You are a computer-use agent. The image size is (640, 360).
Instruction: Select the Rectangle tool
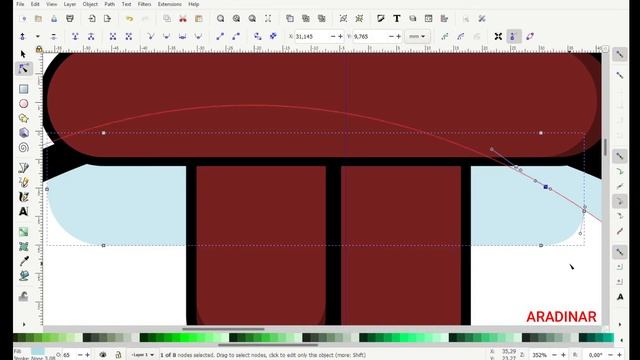click(x=23, y=89)
